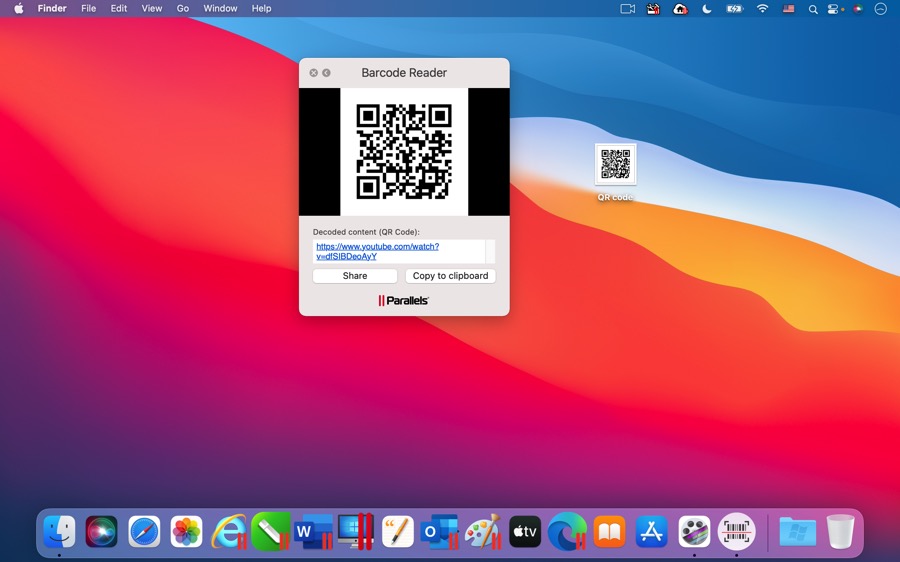Launch Safari from the Dock

[144, 531]
